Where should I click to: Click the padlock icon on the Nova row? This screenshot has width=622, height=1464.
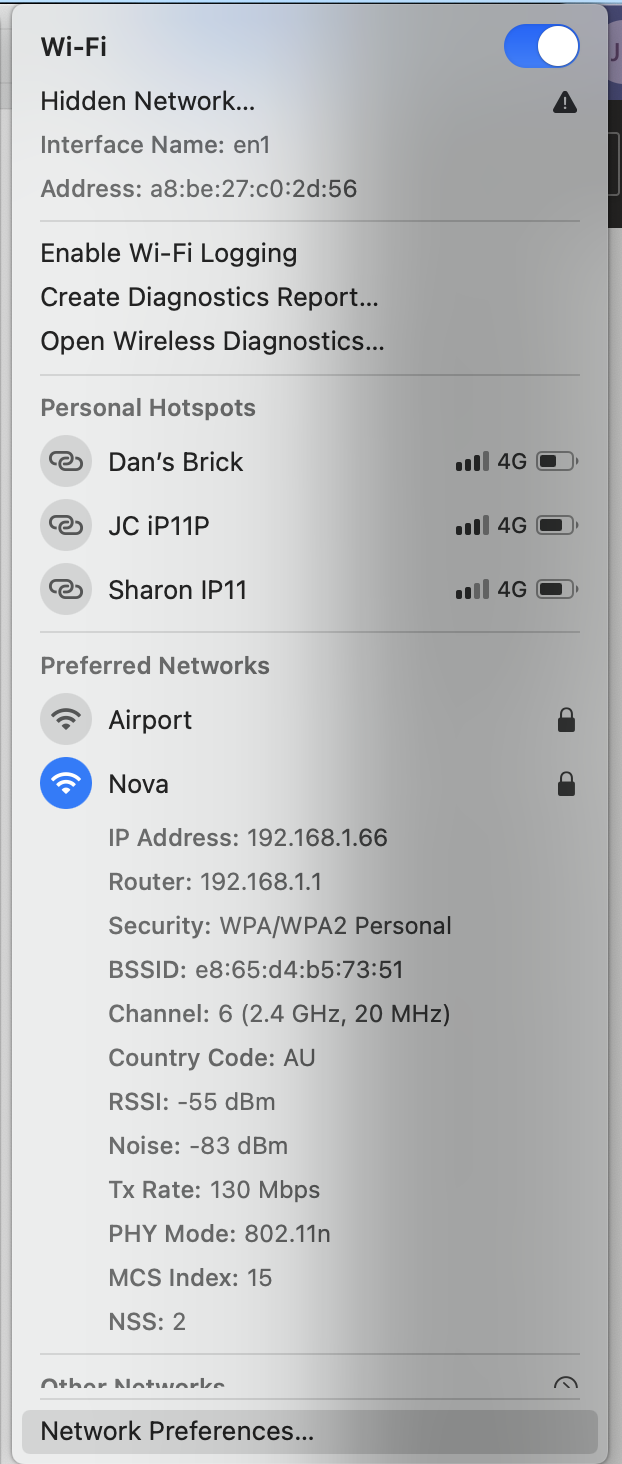point(566,784)
